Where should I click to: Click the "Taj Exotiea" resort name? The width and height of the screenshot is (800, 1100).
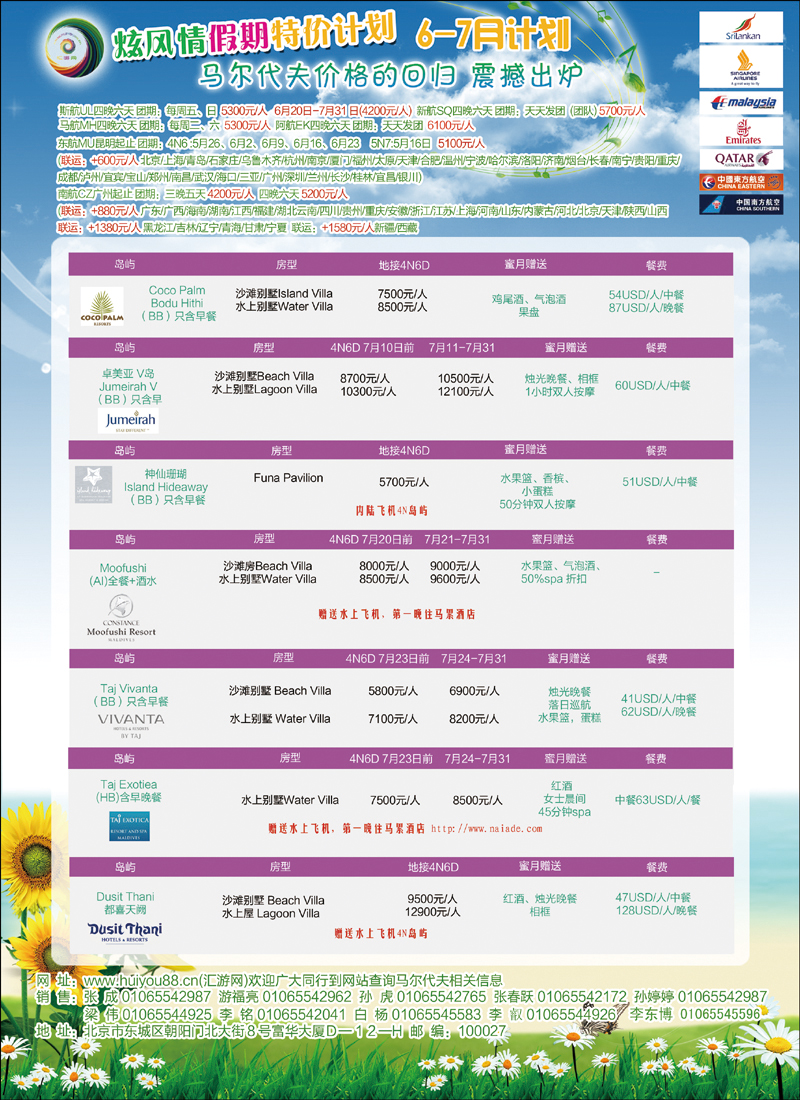(x=129, y=784)
